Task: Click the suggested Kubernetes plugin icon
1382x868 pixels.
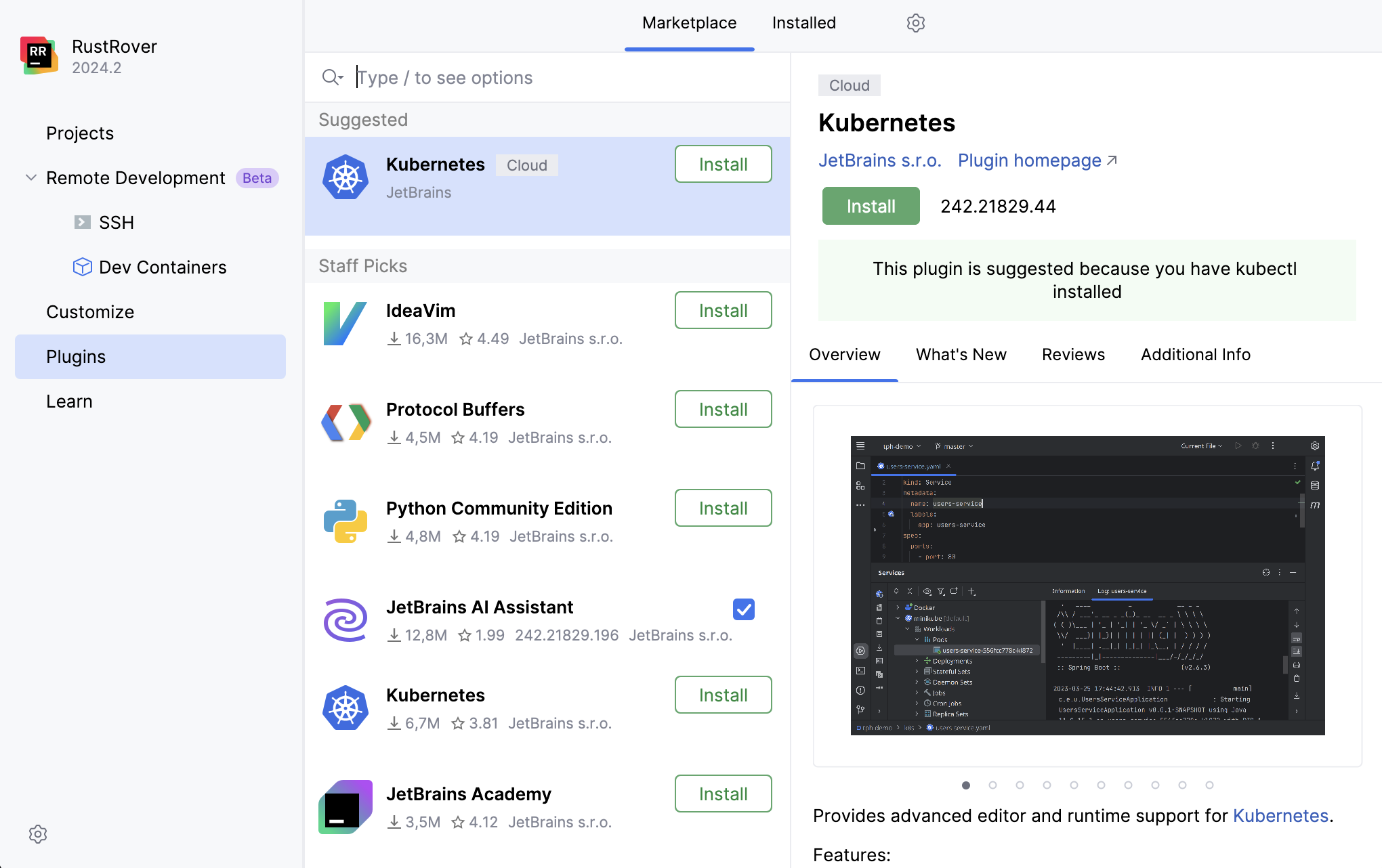Action: 345,177
